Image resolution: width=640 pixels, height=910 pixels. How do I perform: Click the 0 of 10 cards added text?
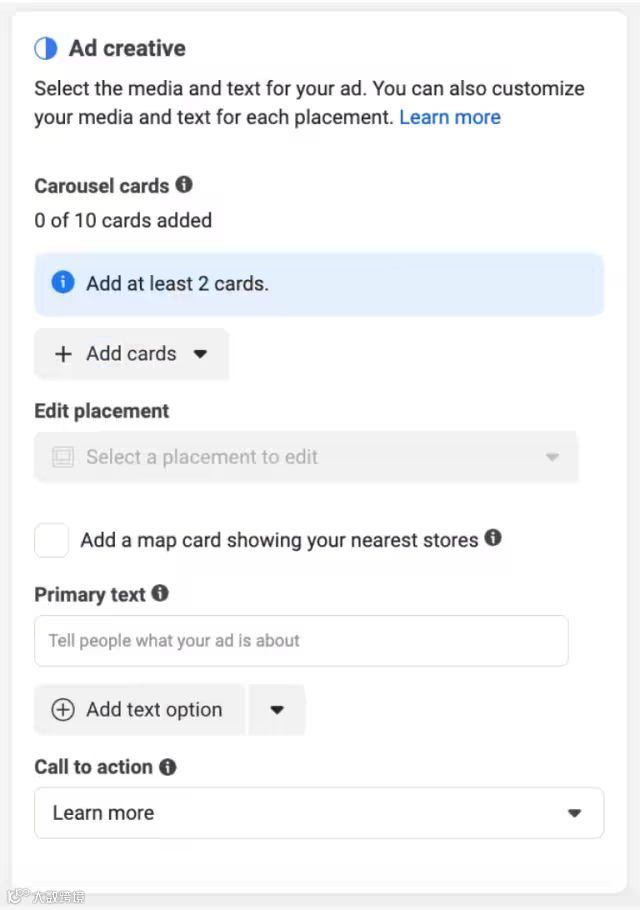pyautogui.click(x=123, y=220)
